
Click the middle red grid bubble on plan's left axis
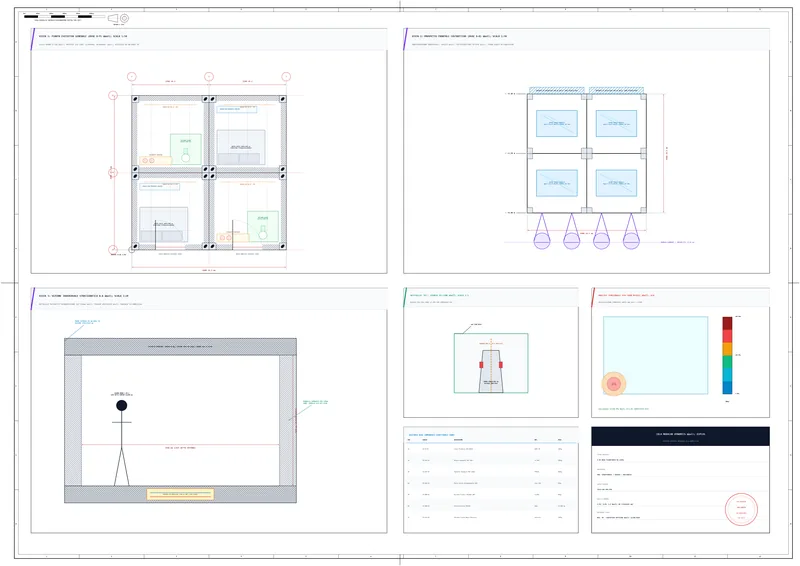(x=113, y=173)
